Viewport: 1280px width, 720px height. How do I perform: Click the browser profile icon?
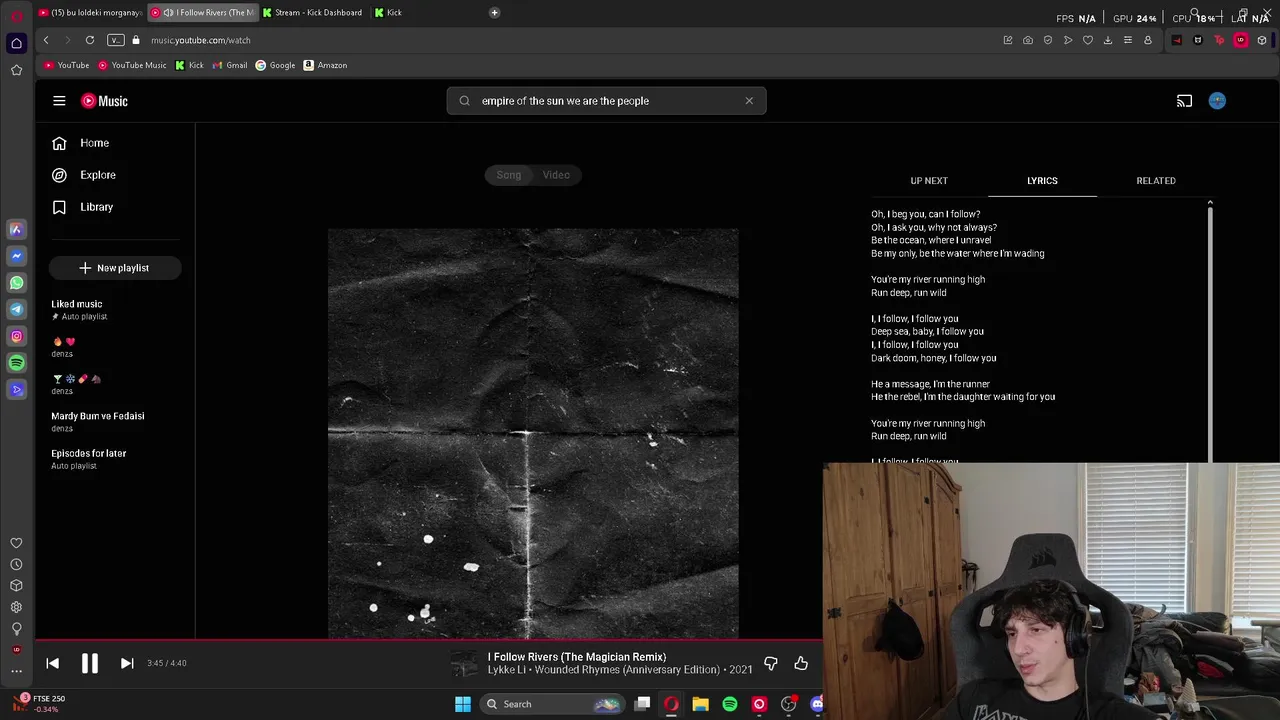[x=1148, y=40]
